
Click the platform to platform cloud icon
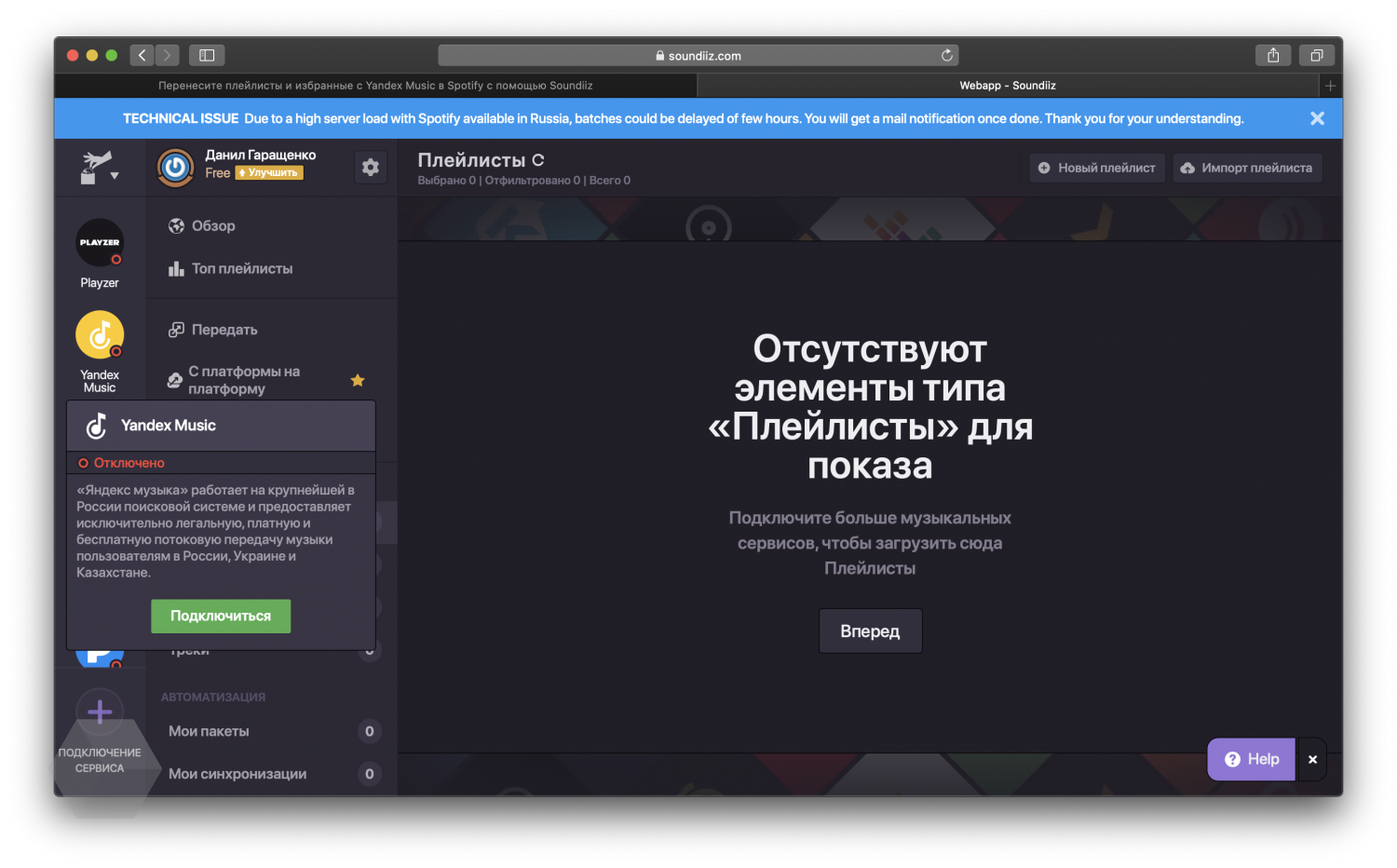tap(174, 380)
